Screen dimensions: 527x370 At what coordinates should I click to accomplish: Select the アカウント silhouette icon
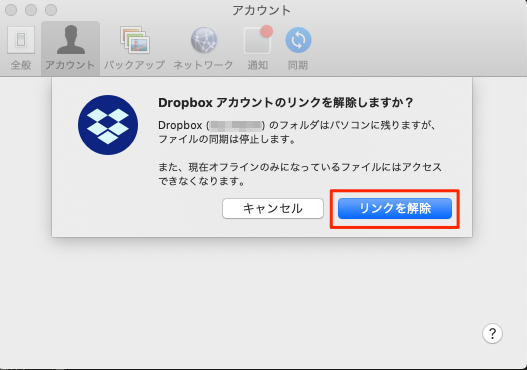click(71, 40)
